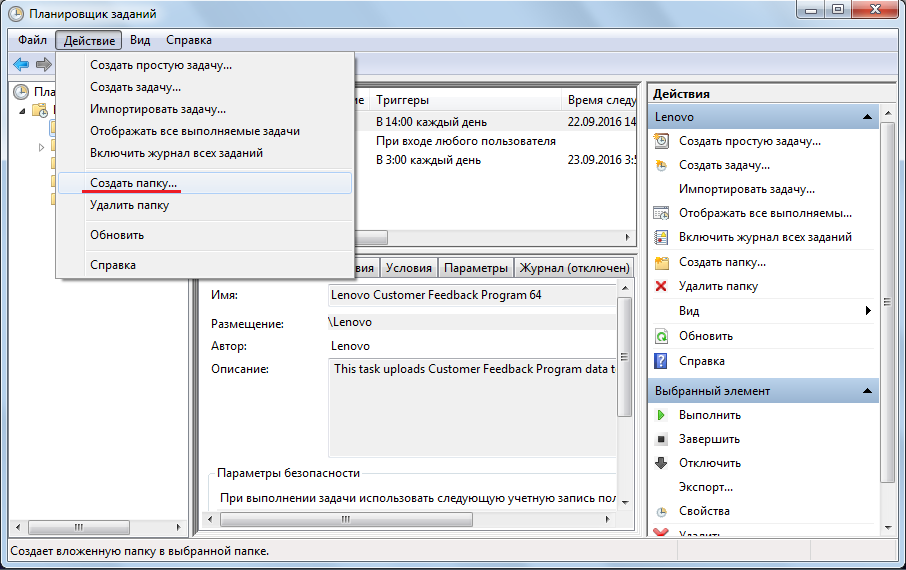Click 'Свойства' in selected element actions
Viewport: 906px width, 570px height.
704,510
